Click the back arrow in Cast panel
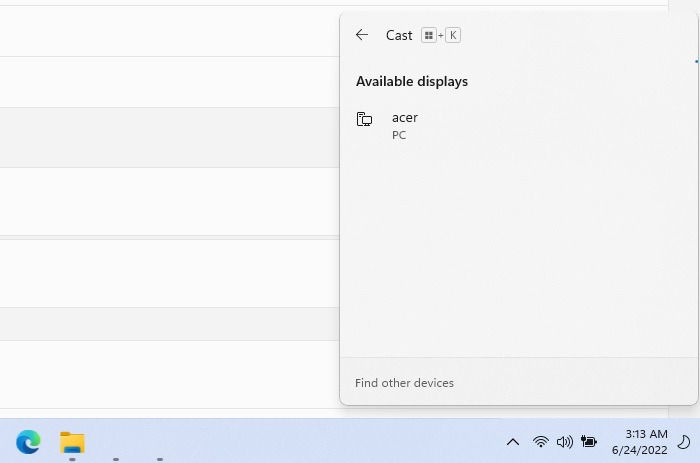700x463 pixels. [362, 35]
